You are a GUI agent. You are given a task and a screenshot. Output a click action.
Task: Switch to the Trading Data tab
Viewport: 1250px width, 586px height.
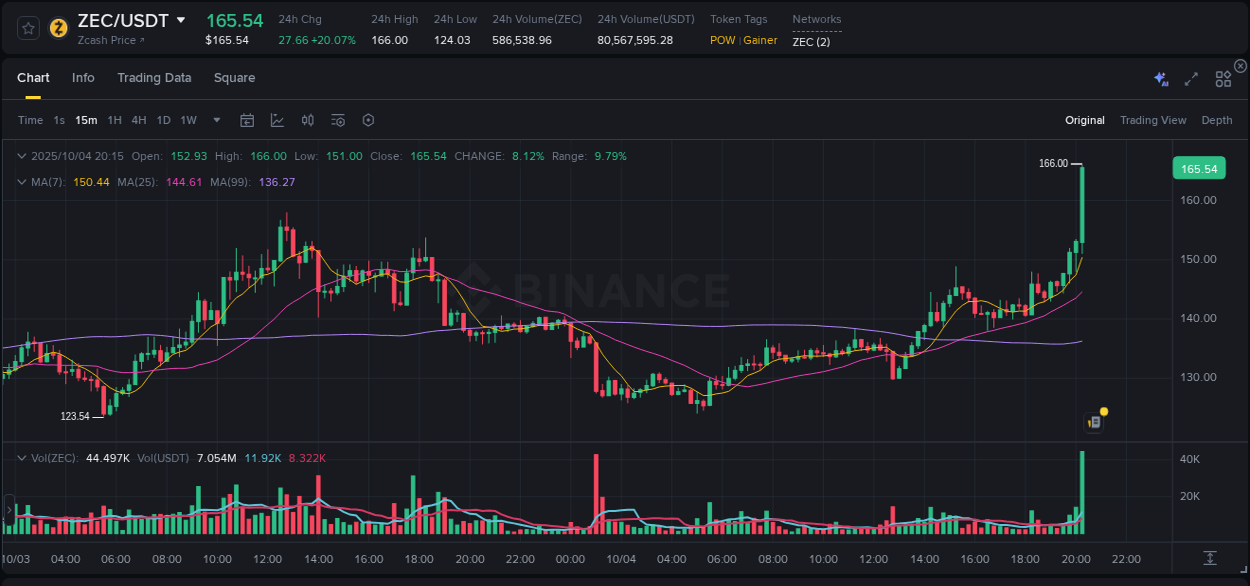click(154, 77)
